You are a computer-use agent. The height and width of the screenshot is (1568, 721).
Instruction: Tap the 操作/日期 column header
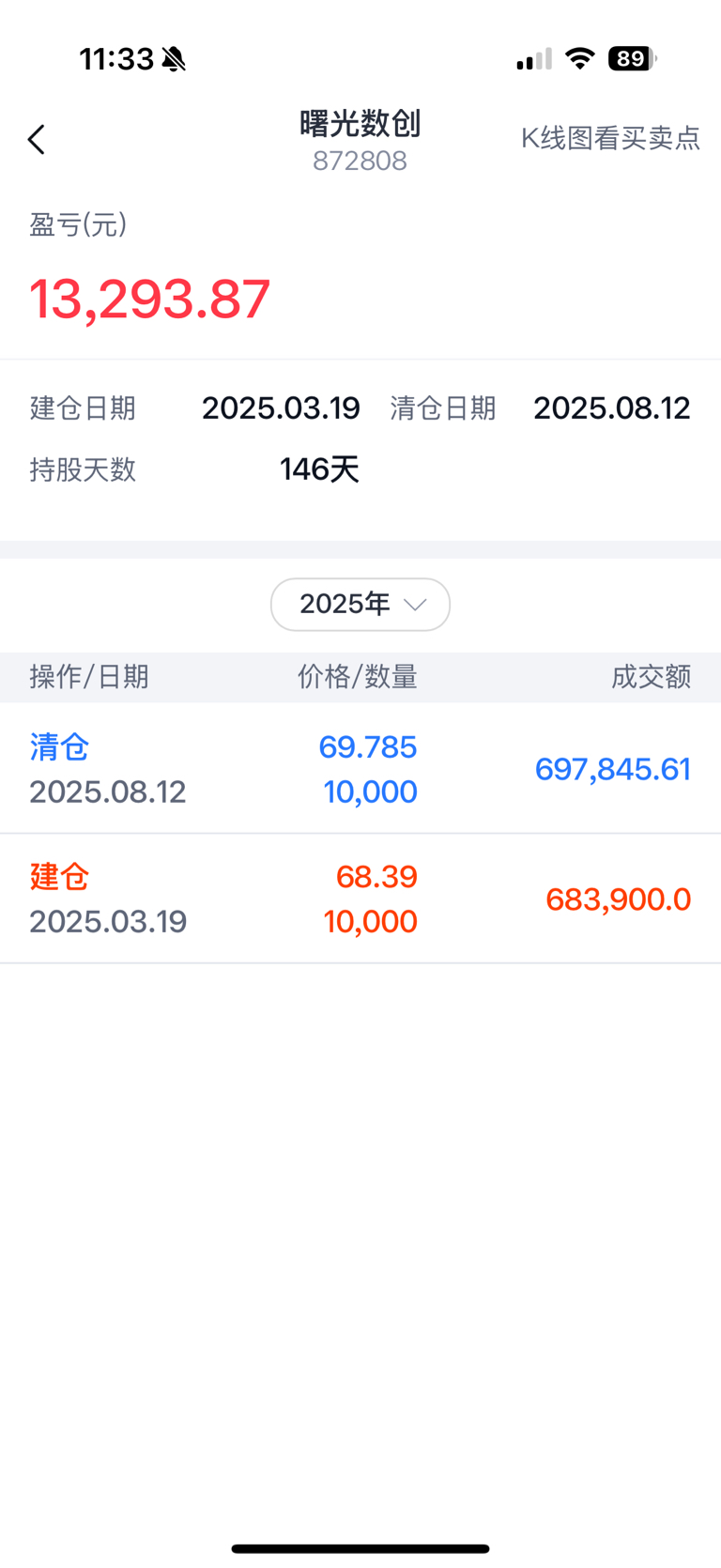tap(89, 677)
